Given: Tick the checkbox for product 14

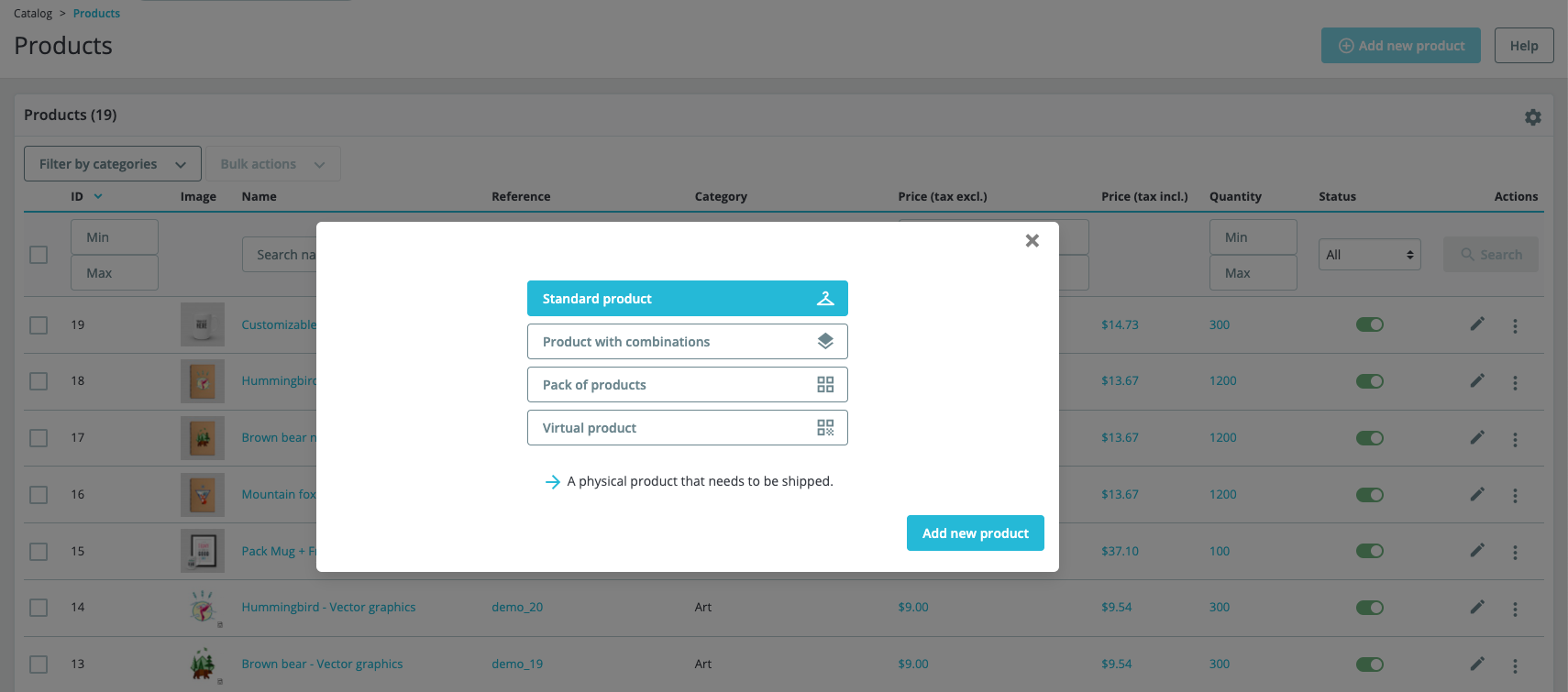Looking at the screenshot, I should pos(39,608).
